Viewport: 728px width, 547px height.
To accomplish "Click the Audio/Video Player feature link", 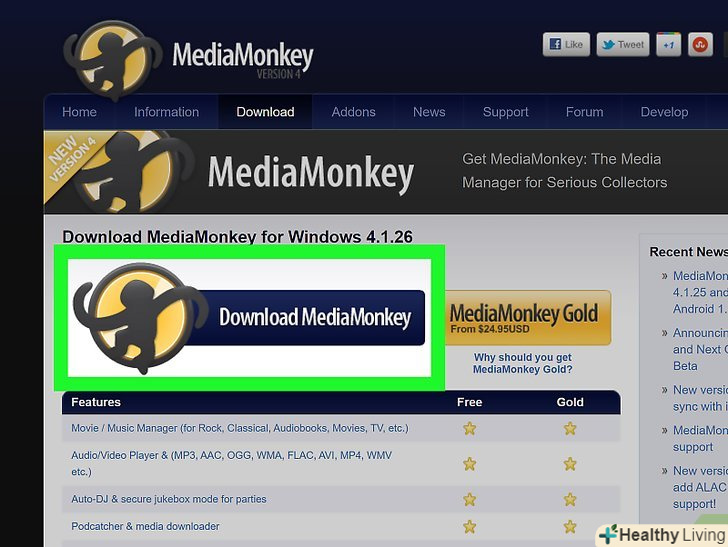I will pos(231,463).
